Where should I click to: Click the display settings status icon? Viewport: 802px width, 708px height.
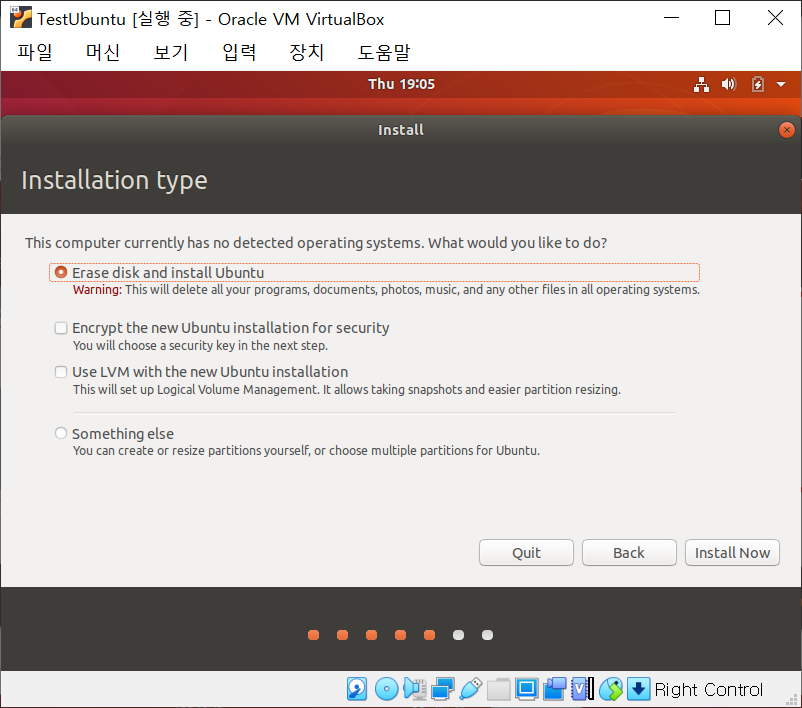tap(526, 689)
